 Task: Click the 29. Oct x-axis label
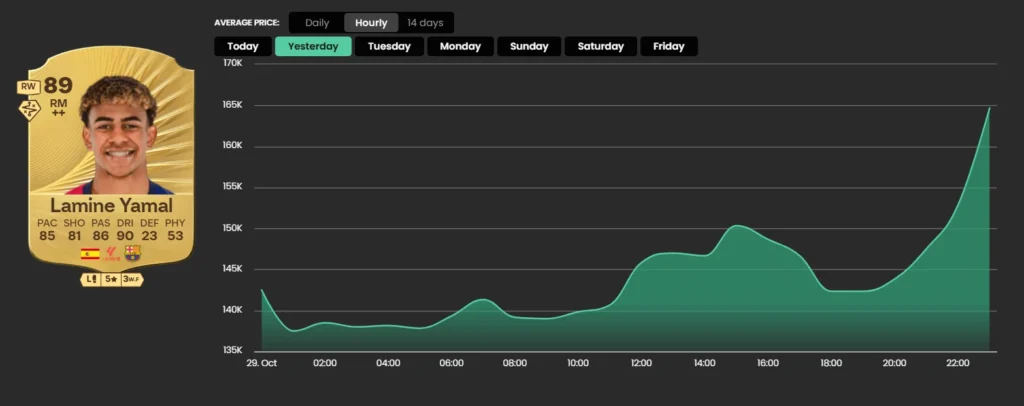(262, 363)
